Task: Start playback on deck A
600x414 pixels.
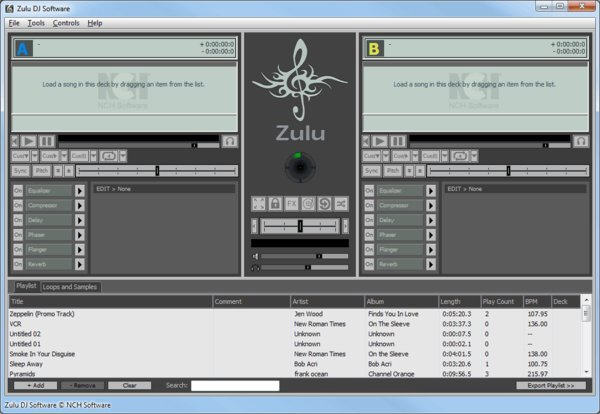Action: (x=28, y=141)
